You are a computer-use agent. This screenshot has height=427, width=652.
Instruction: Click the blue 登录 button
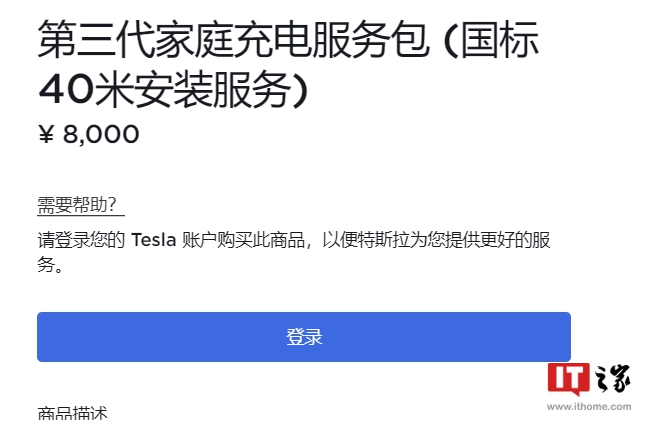click(304, 337)
